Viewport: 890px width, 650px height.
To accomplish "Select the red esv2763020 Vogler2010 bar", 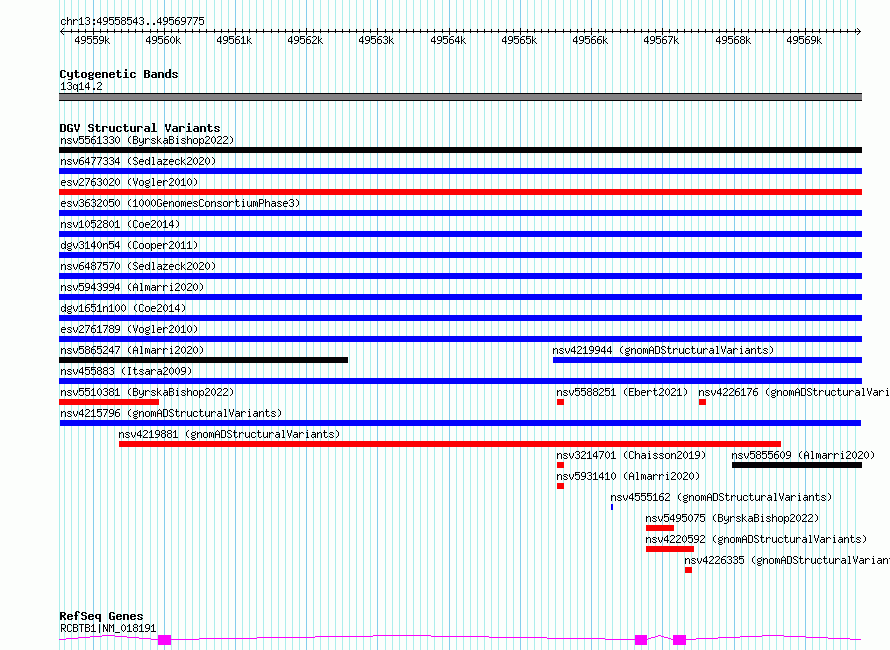I will (x=460, y=192).
